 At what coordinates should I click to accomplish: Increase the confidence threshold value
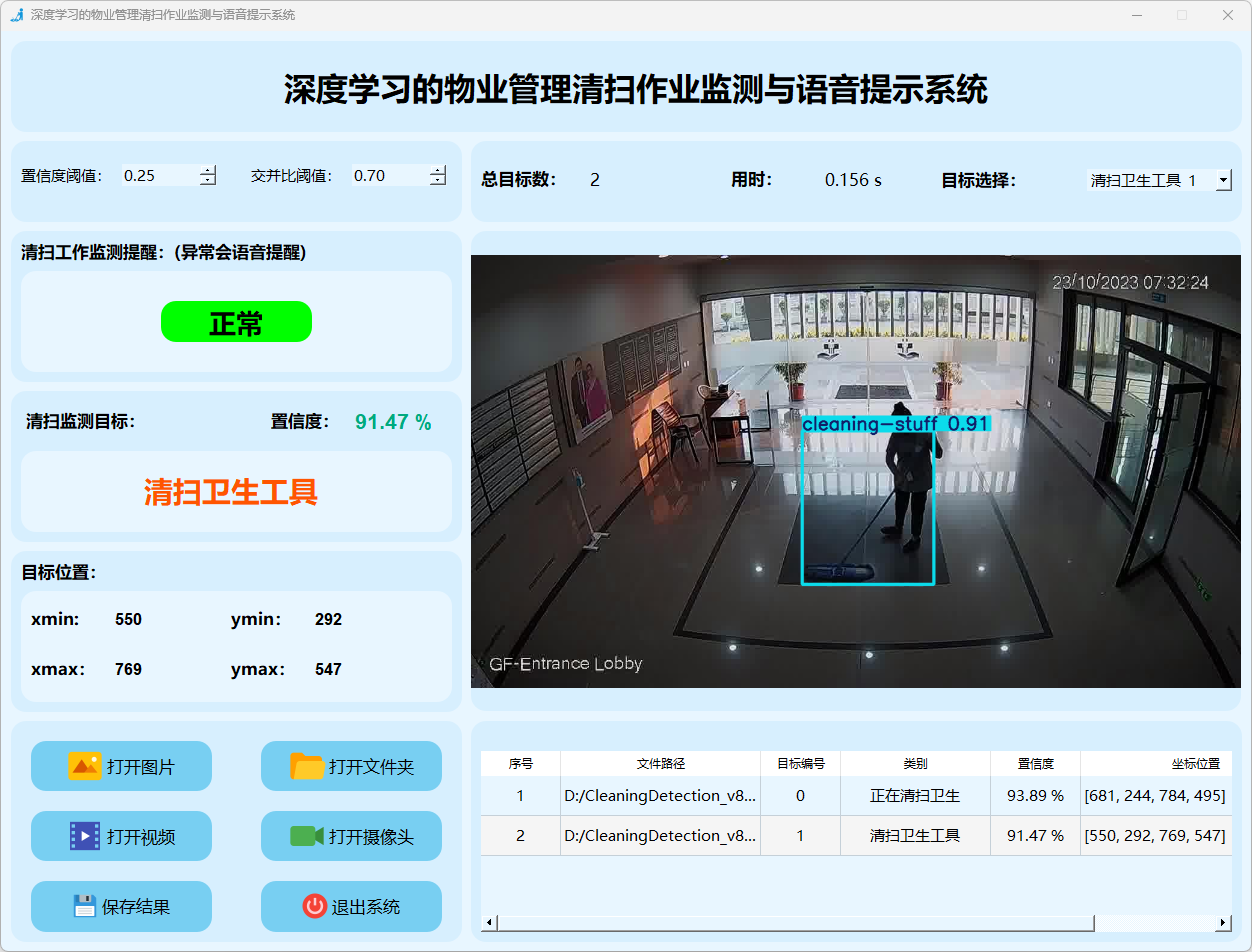pyautogui.click(x=207, y=170)
